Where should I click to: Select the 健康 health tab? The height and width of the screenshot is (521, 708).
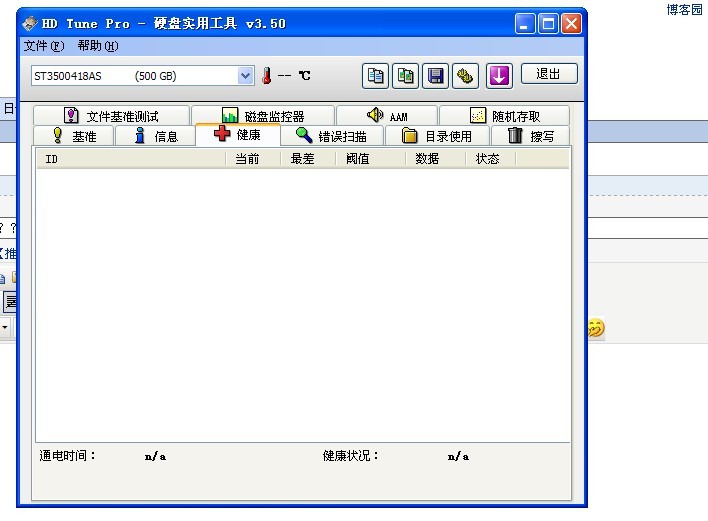238,134
